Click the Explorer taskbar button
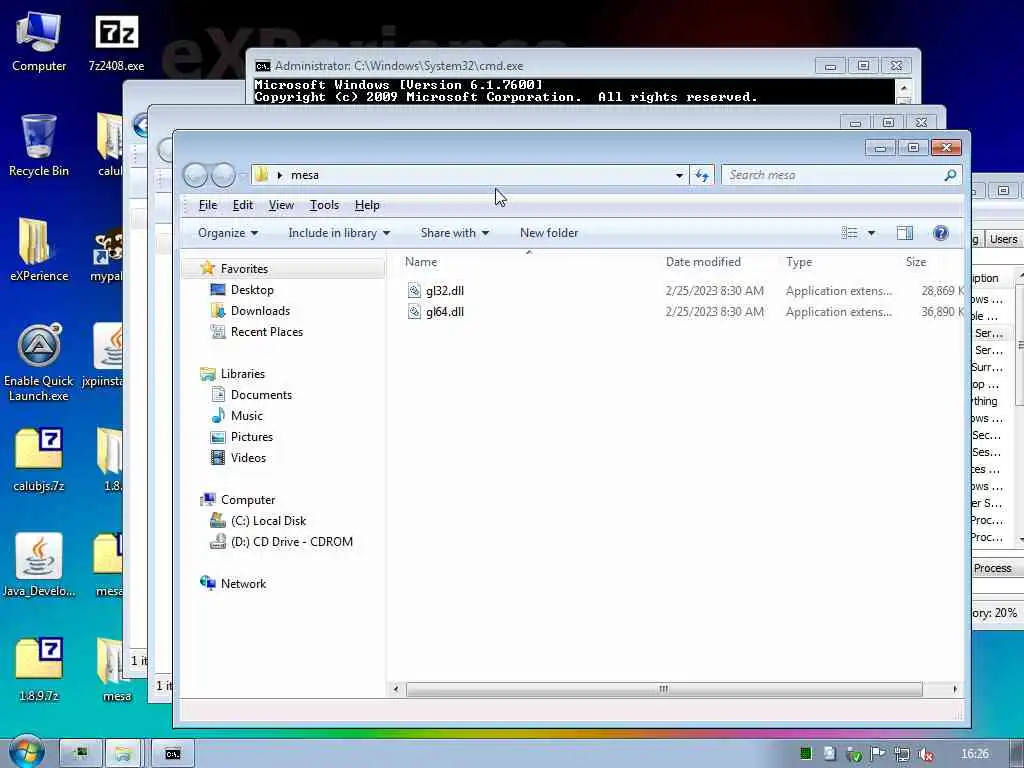The height and width of the screenshot is (768, 1024). coord(123,754)
